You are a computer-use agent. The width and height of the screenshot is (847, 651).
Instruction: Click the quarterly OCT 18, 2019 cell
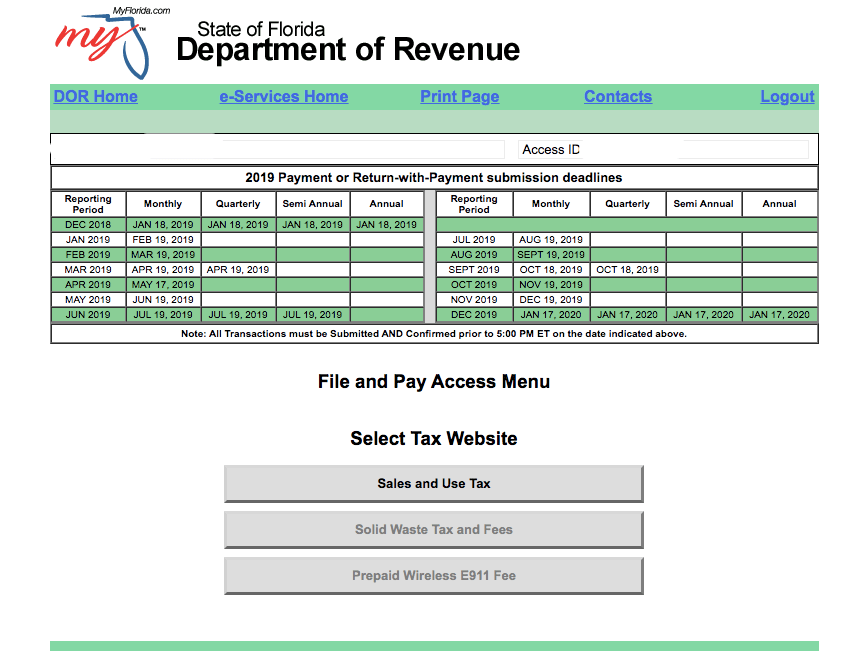point(628,270)
